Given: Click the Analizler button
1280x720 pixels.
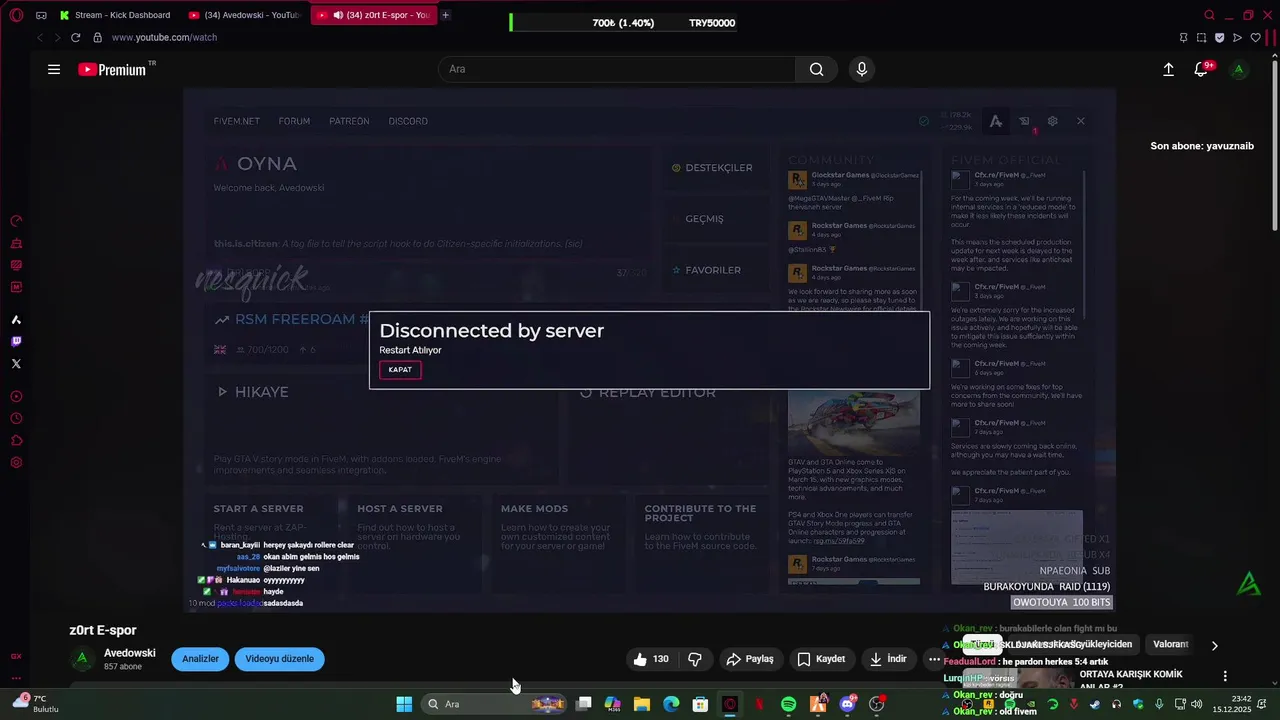Looking at the screenshot, I should tap(200, 659).
